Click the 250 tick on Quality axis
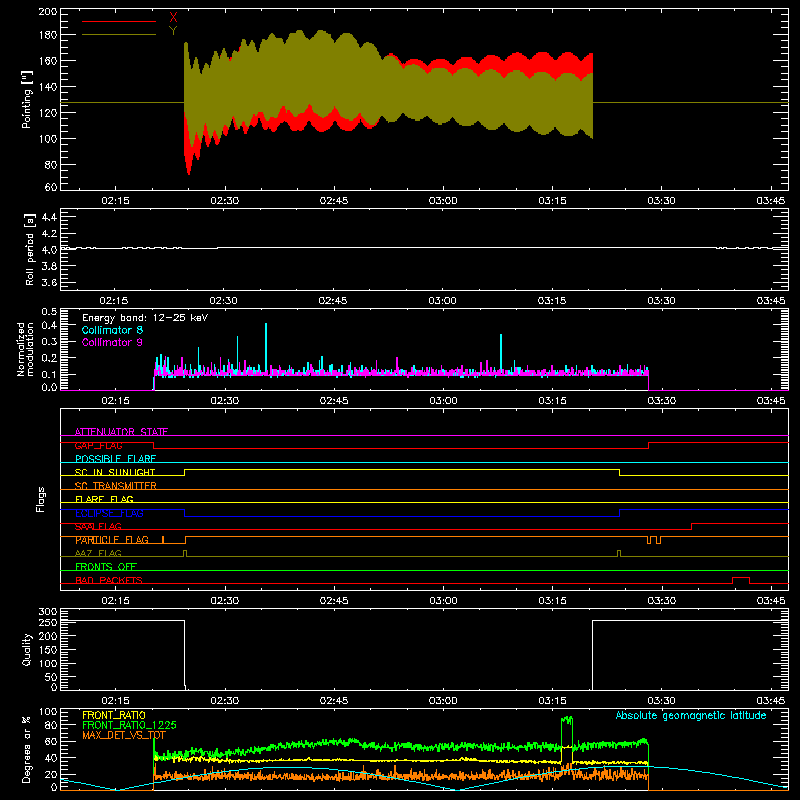This screenshot has height=800, width=800. pyautogui.click(x=48, y=622)
